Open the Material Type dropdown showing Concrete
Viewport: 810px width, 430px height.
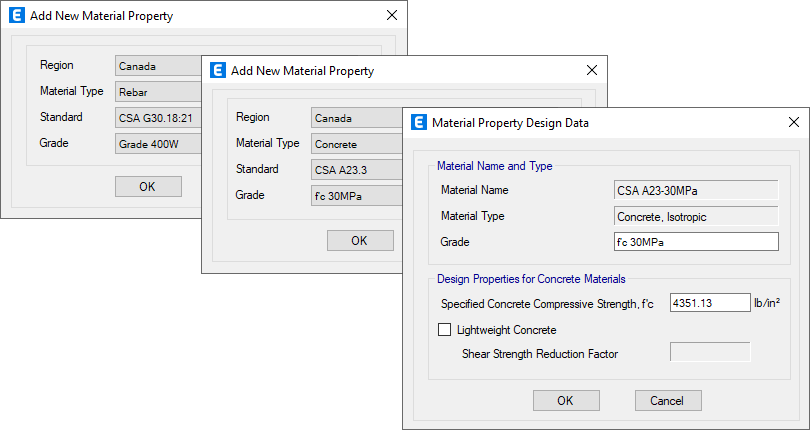(356, 144)
